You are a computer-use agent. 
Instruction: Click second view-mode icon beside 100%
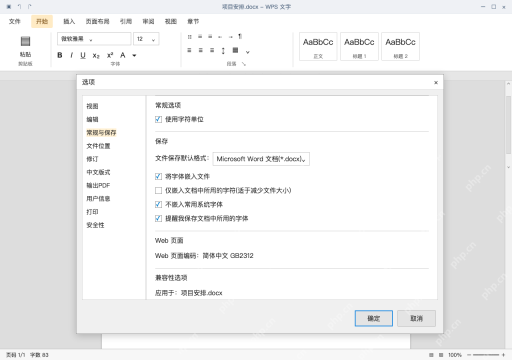click(441, 355)
